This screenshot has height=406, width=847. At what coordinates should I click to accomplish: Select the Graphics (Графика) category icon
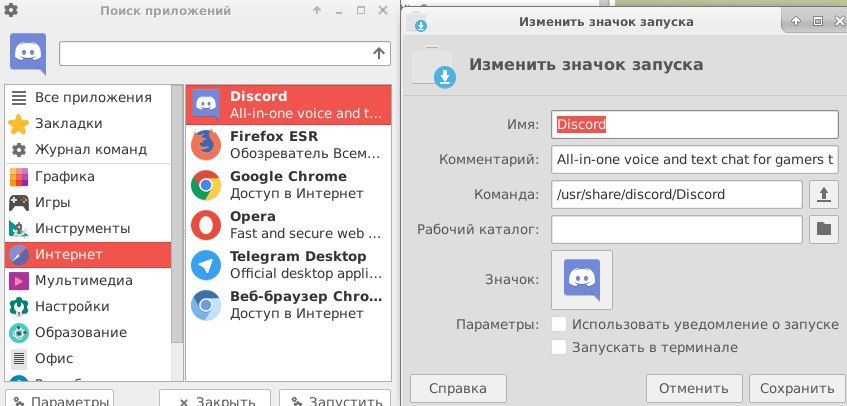pyautogui.click(x=19, y=177)
